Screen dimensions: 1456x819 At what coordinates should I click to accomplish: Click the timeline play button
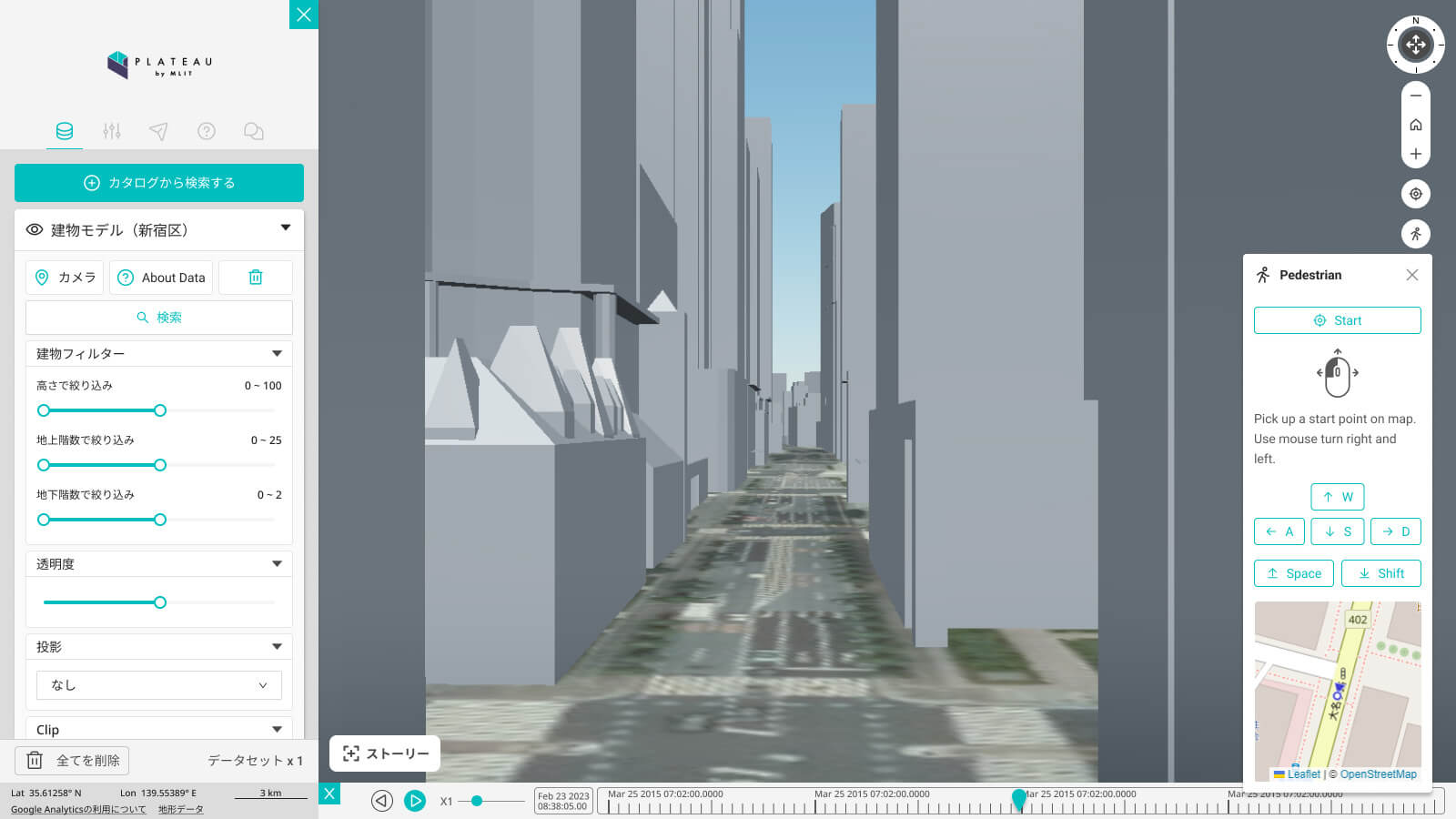pos(415,801)
